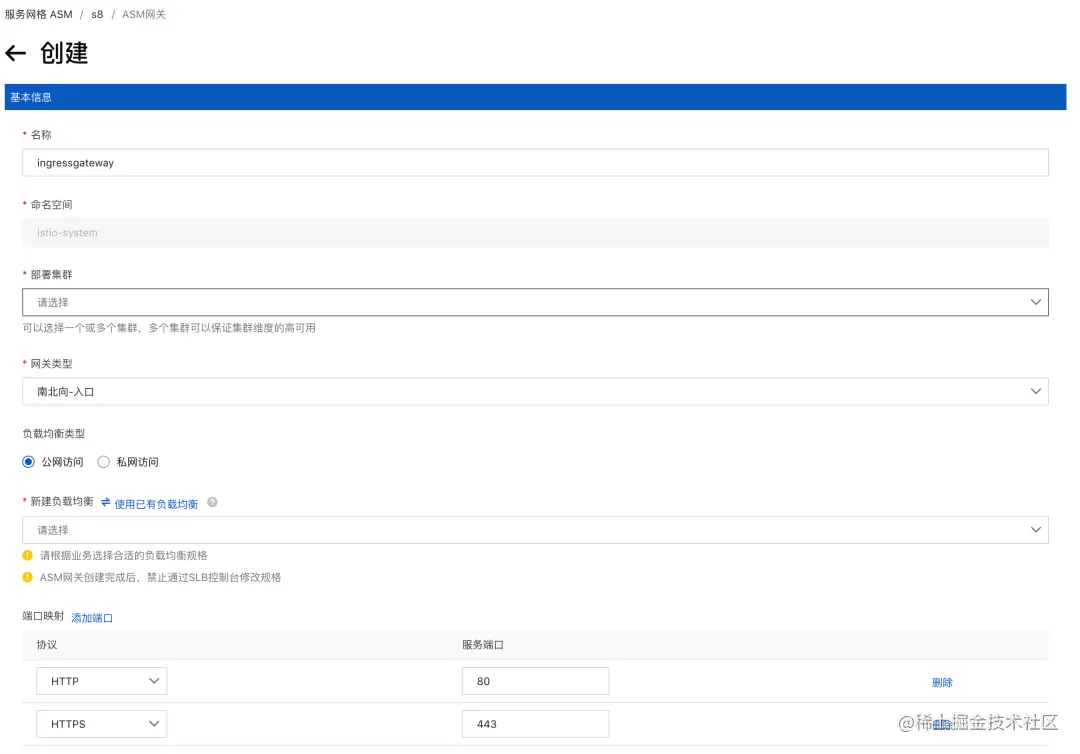The width and height of the screenshot is (1080, 754).
Task: Open the 部署集群 dropdown
Action: point(535,302)
